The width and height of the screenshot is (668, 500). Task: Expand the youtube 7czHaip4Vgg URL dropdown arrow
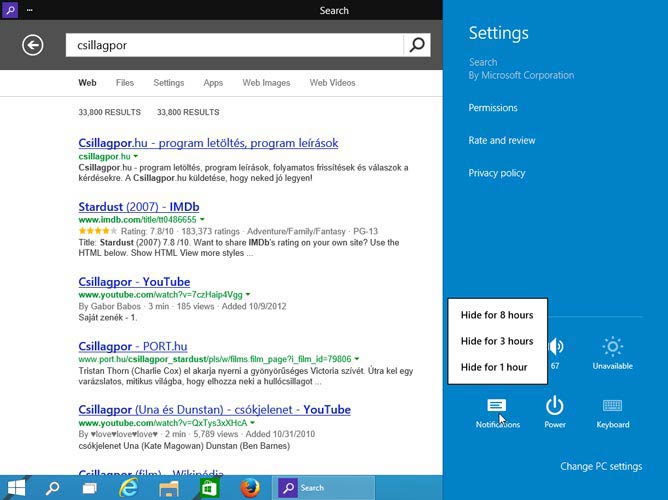coord(248,294)
